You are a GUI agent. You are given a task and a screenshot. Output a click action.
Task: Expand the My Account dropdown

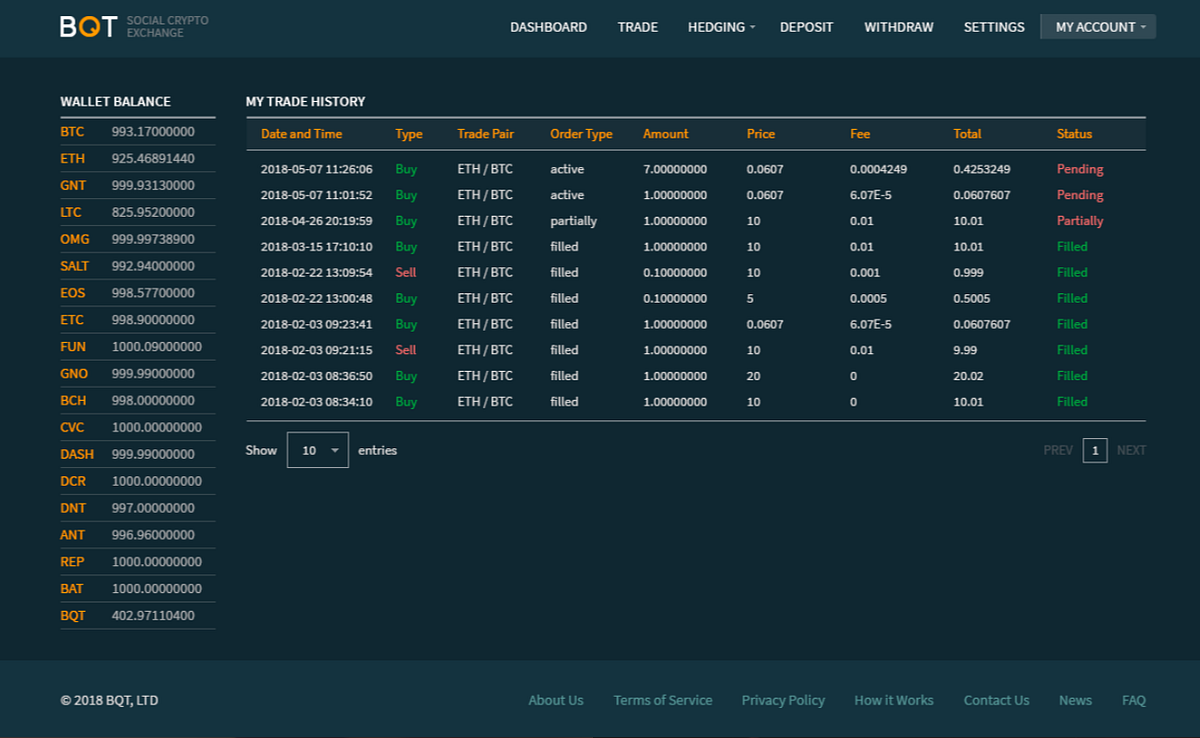tap(1099, 27)
